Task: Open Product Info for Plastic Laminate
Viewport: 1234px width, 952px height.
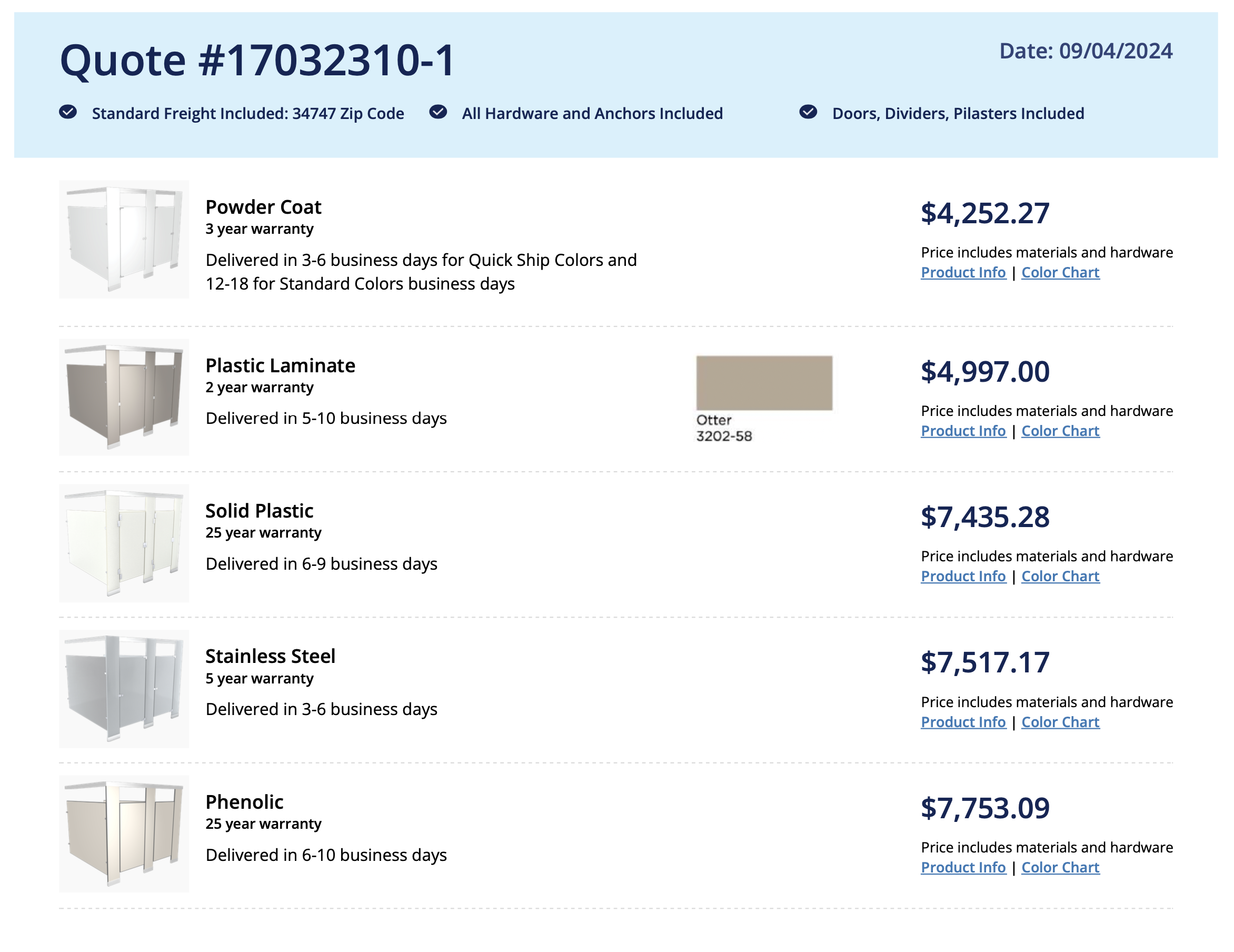Action: pyautogui.click(x=963, y=431)
